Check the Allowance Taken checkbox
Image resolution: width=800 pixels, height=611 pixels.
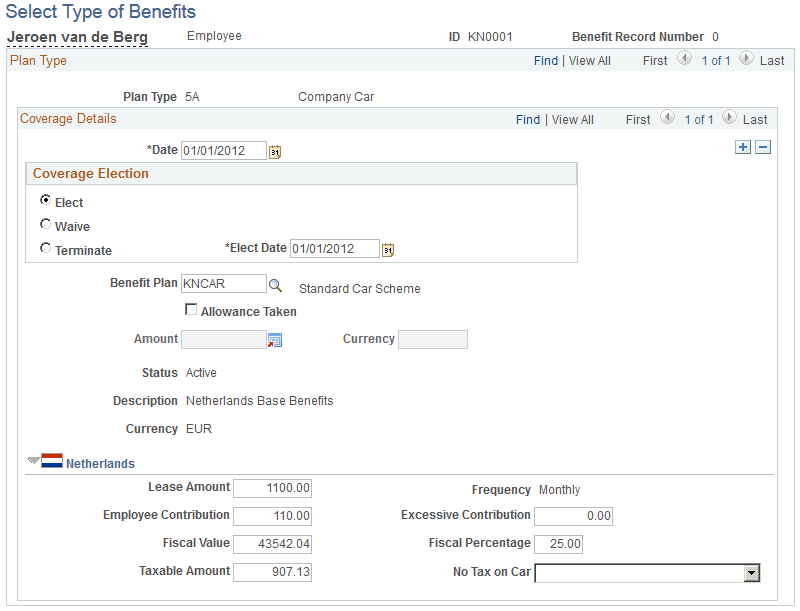[x=191, y=309]
